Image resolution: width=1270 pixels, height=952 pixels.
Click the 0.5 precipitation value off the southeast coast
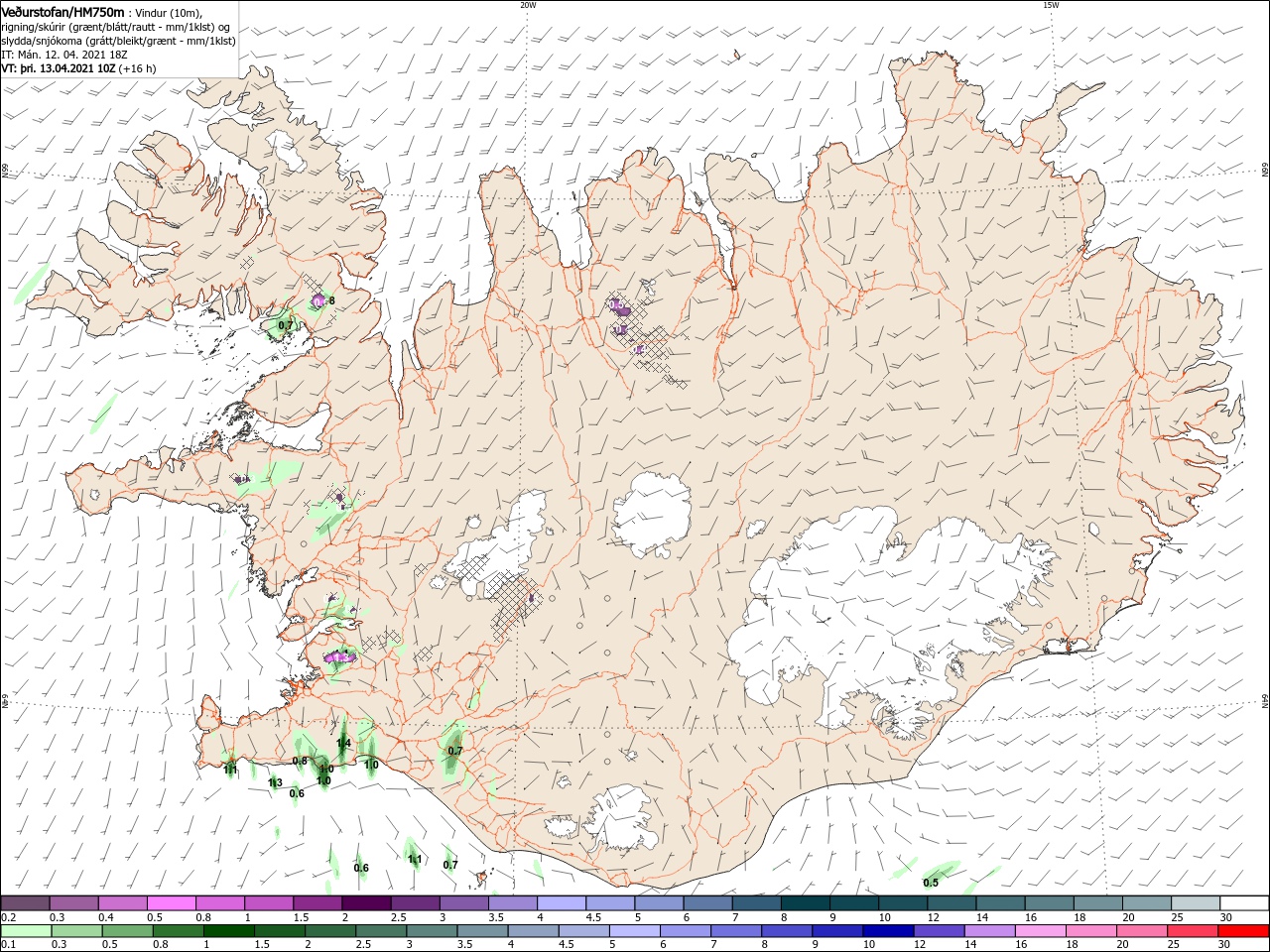point(931,884)
